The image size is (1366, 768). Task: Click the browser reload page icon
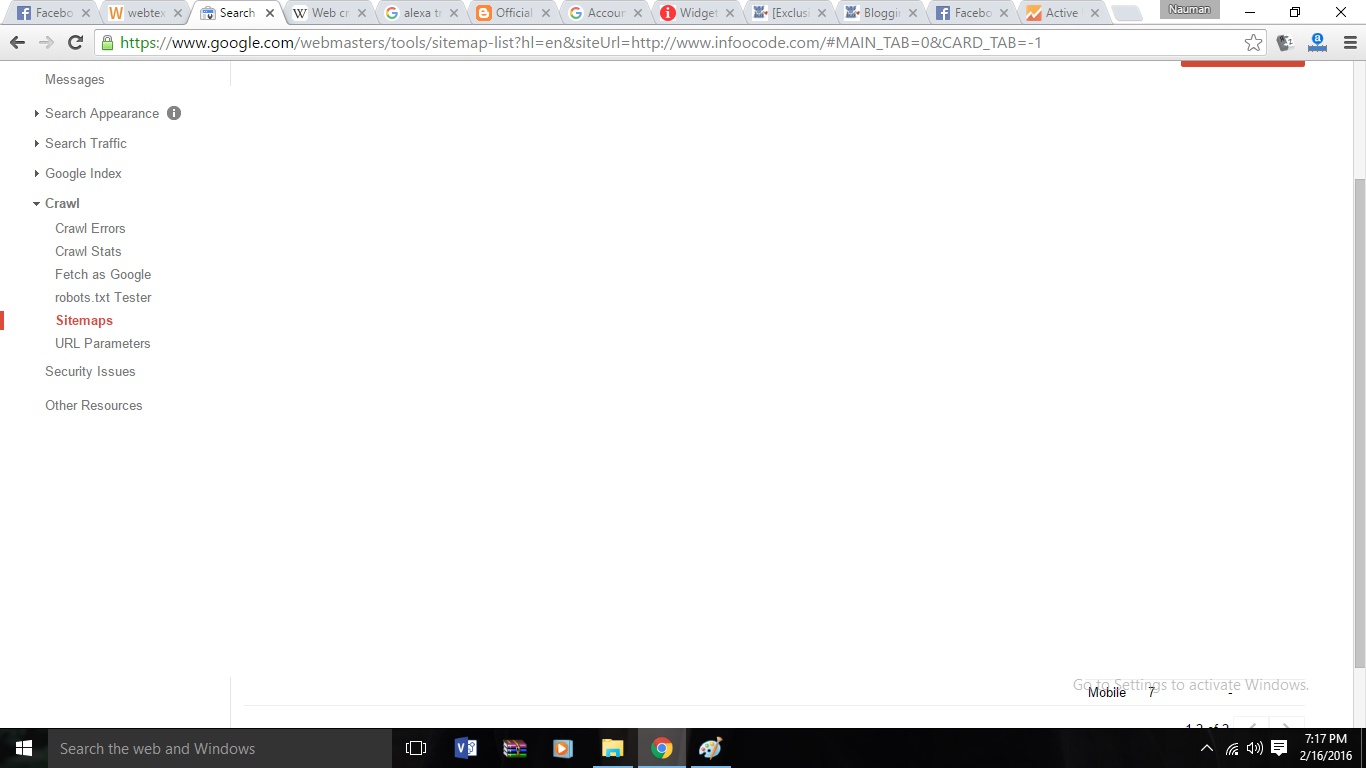point(75,43)
